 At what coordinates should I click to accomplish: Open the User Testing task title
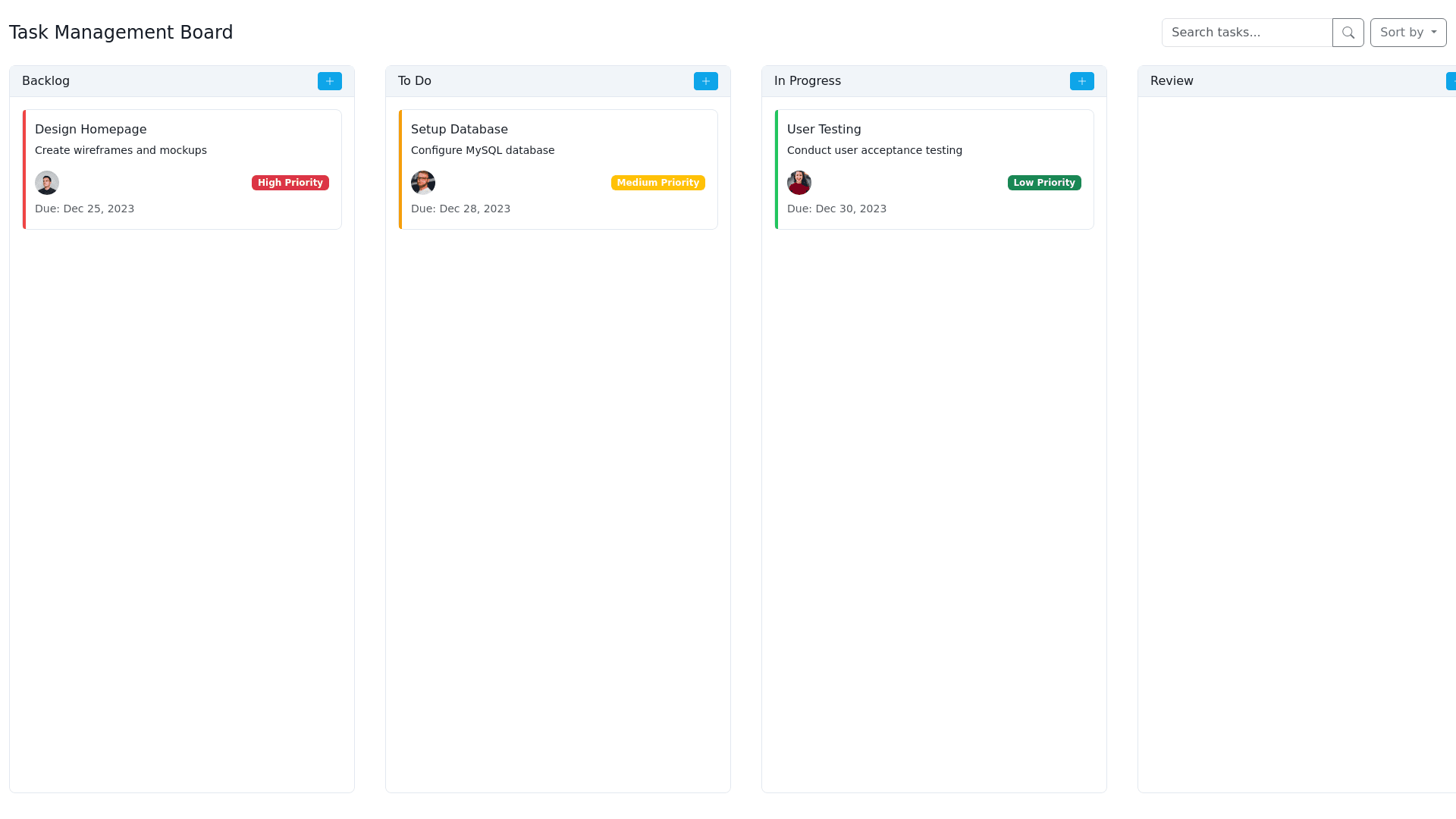tap(824, 130)
